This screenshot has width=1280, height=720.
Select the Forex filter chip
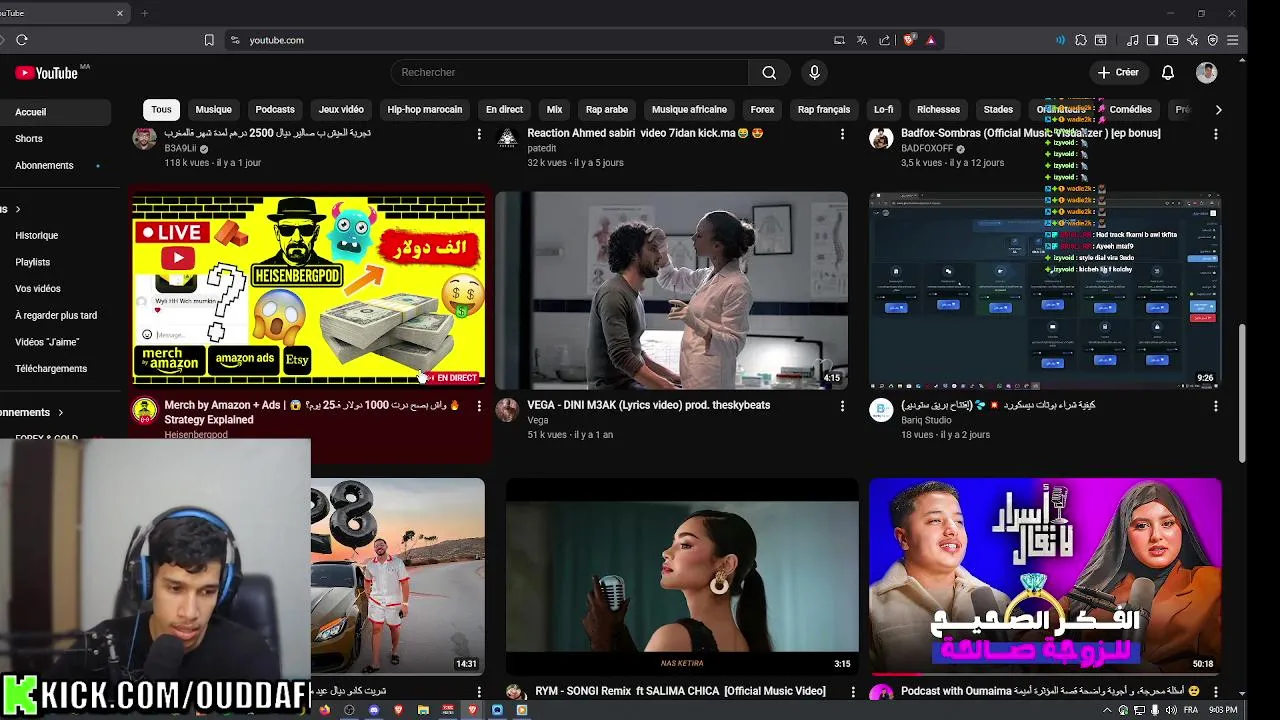click(x=762, y=110)
